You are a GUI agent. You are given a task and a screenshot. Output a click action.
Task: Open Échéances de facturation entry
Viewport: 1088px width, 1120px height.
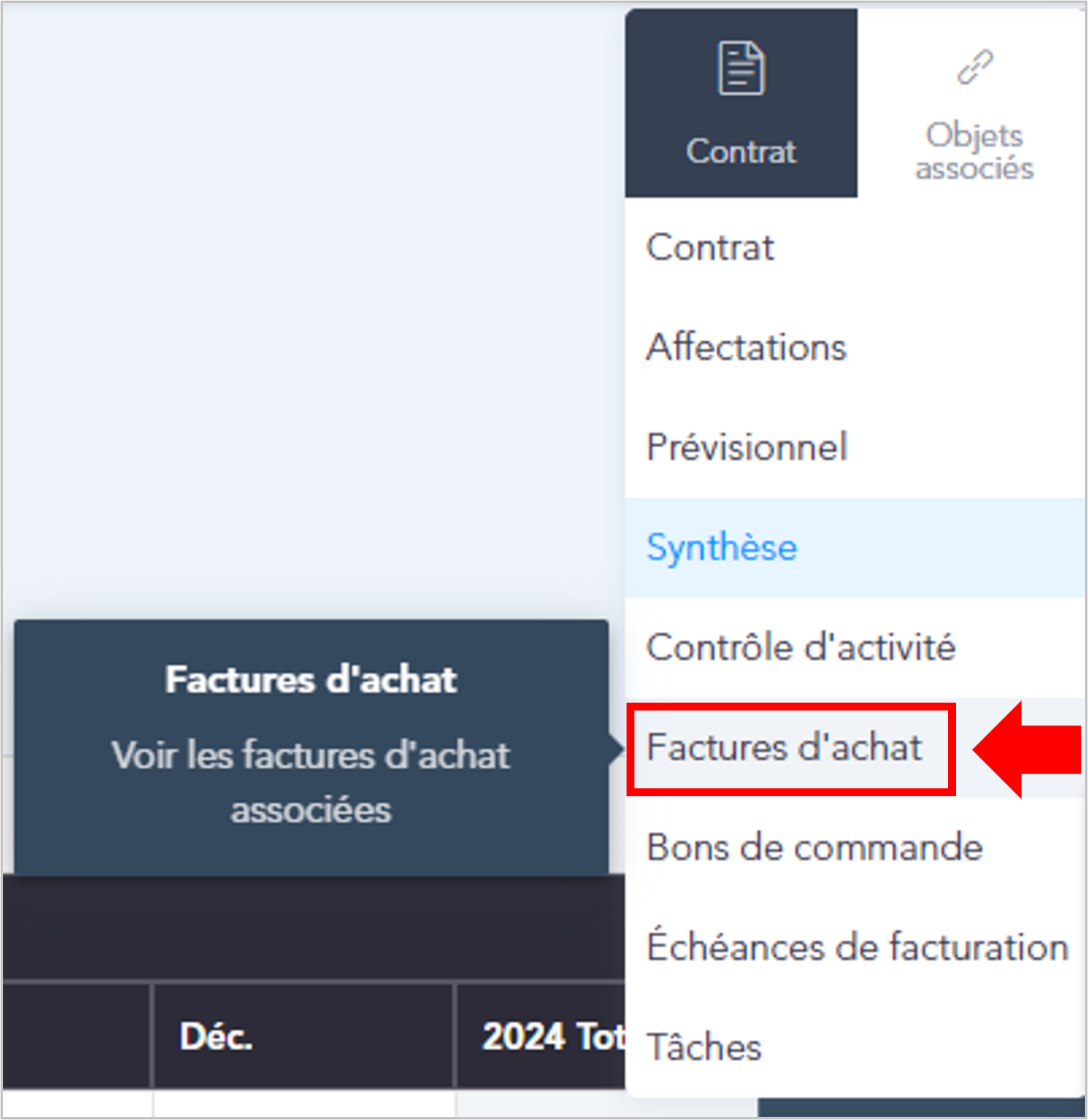(x=855, y=947)
